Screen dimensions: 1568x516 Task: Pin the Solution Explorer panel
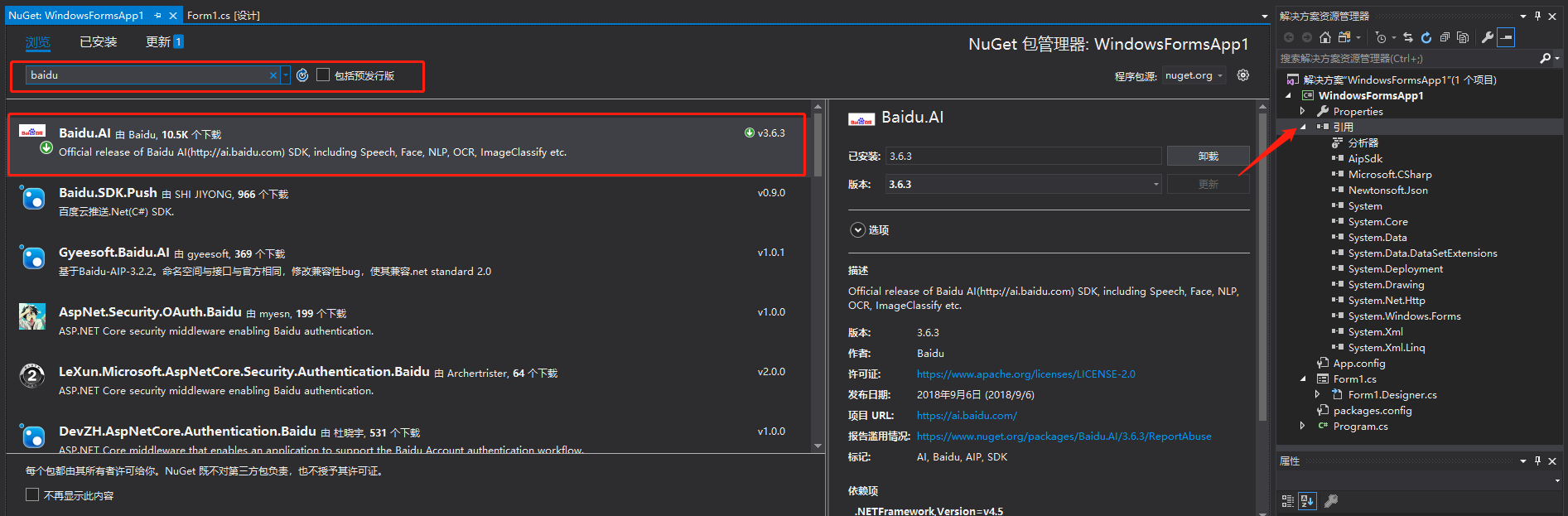[x=1537, y=16]
